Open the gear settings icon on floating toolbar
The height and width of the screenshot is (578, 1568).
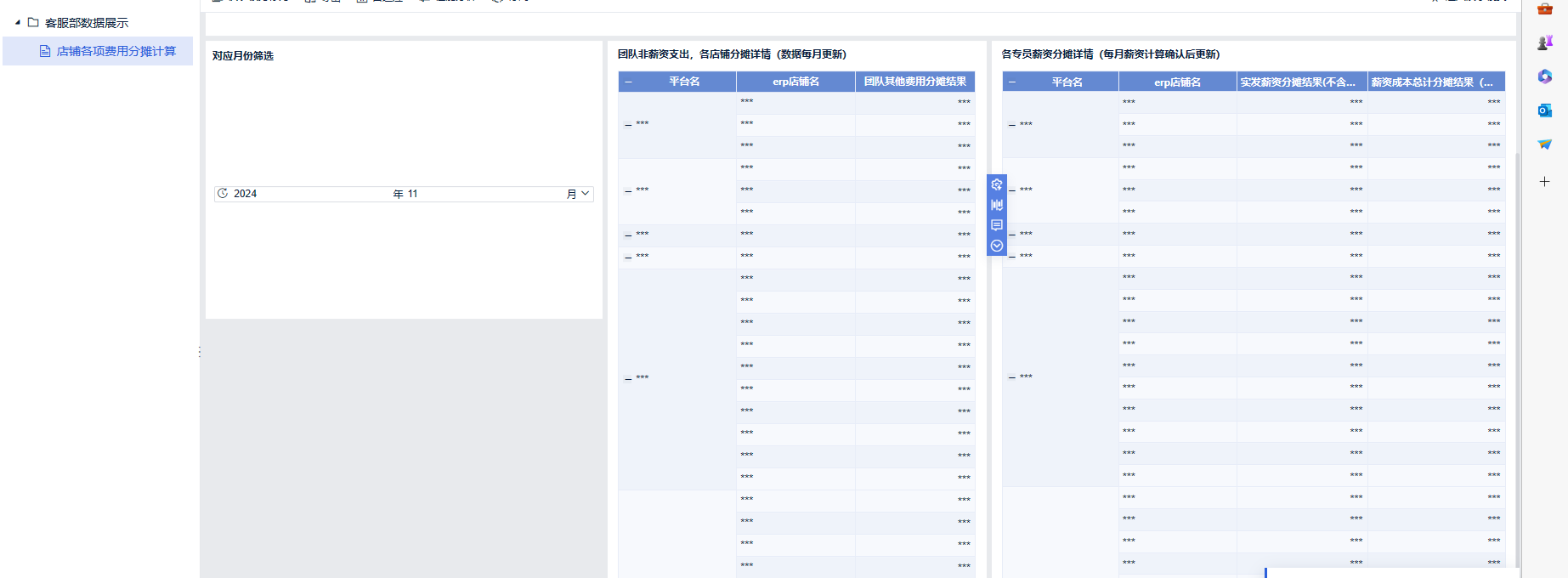(x=997, y=184)
